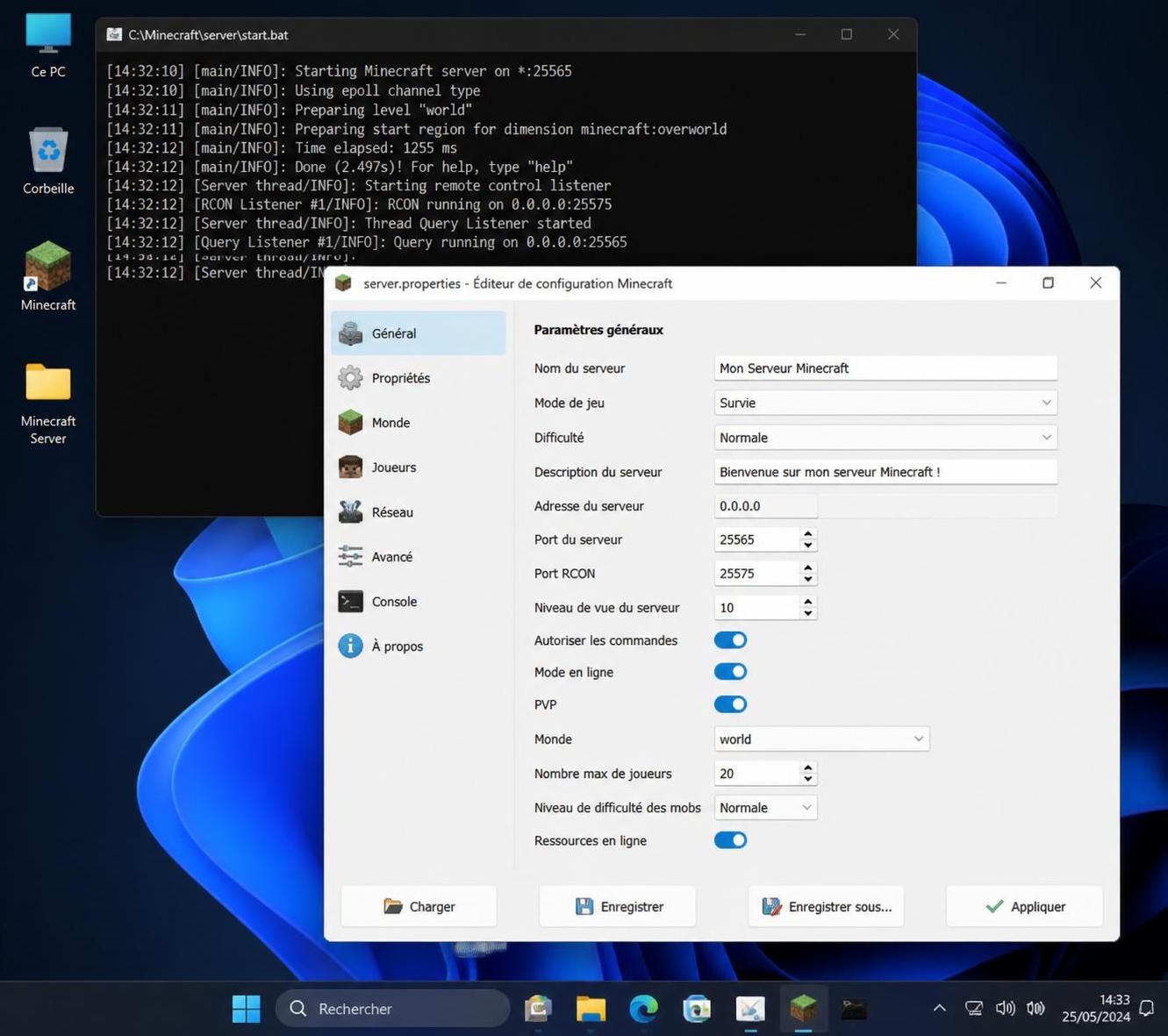
Task: Open the Corbeille desktop icon
Action: pos(48,161)
